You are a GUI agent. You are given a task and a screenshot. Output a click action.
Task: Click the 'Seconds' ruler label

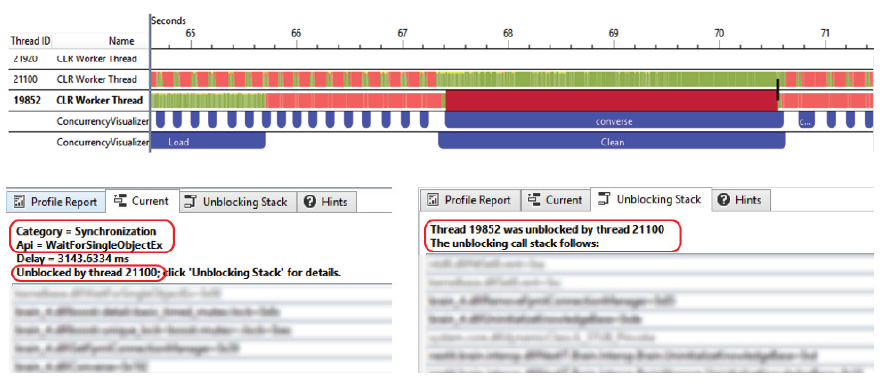click(x=168, y=21)
